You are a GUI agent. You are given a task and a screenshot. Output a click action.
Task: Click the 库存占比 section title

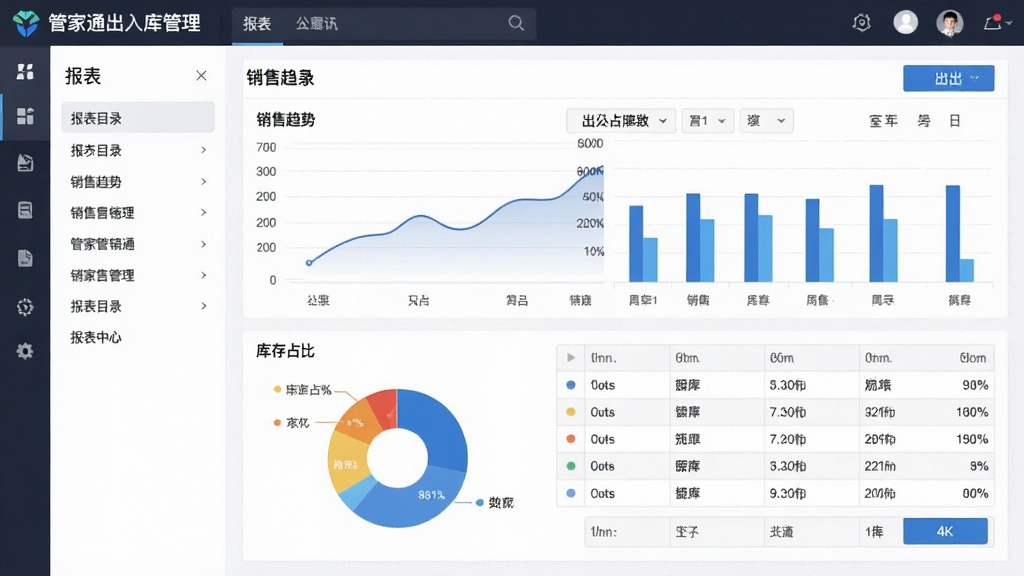285,351
